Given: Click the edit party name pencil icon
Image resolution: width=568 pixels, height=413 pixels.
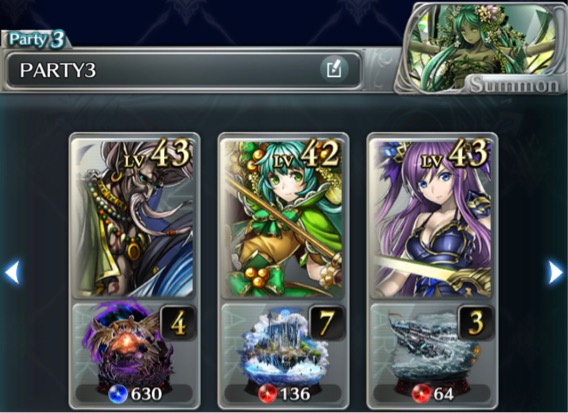Looking at the screenshot, I should coord(334,69).
